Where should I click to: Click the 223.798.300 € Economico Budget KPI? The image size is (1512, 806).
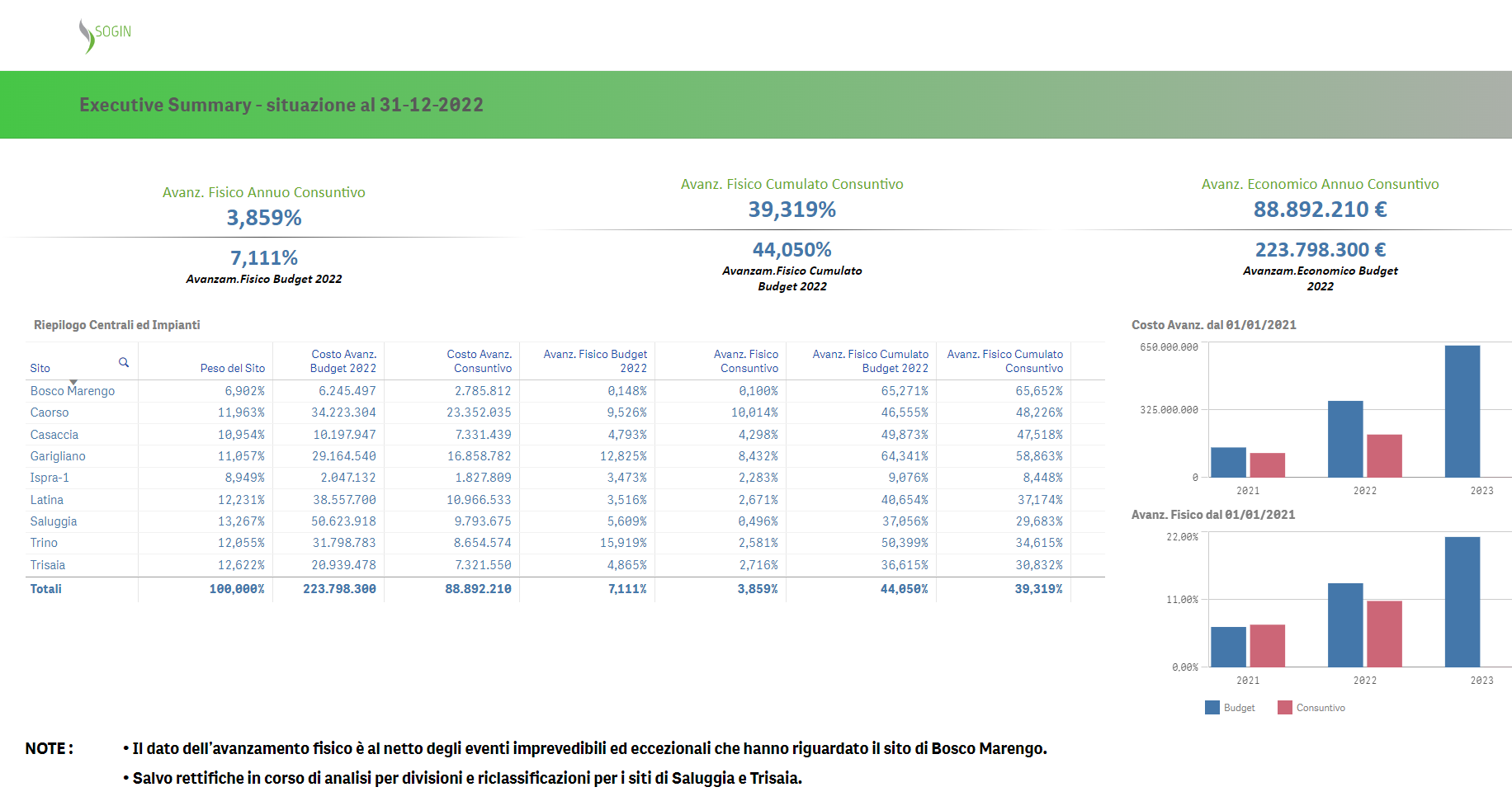[1321, 250]
